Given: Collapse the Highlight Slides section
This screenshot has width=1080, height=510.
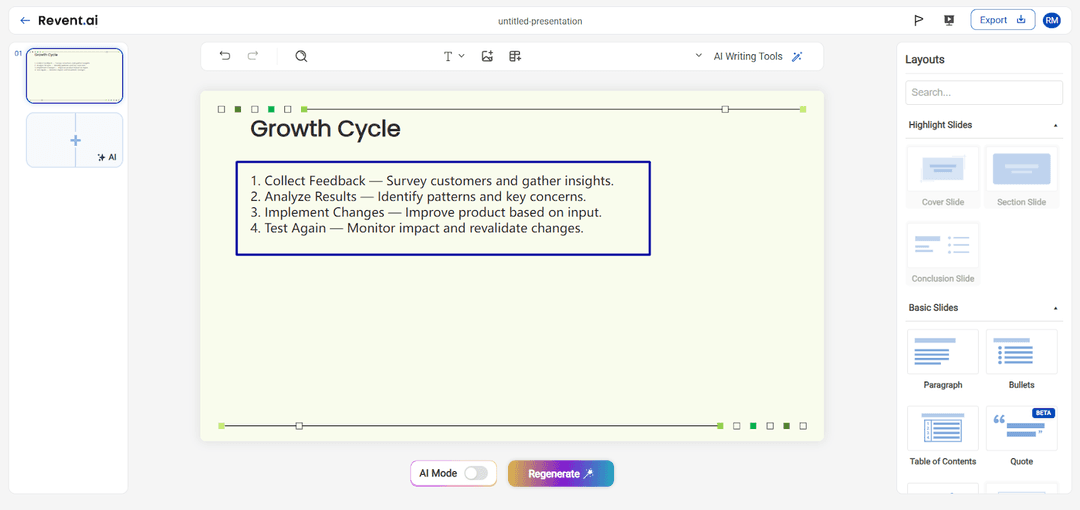Looking at the screenshot, I should click(x=1055, y=125).
